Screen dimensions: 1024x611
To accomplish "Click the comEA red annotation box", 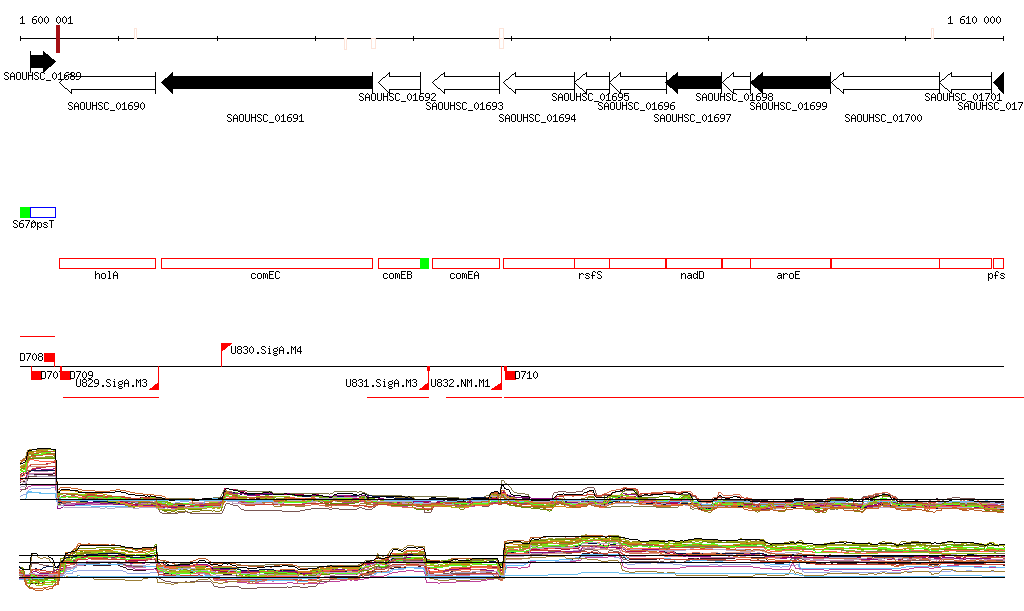I will pos(466,264).
